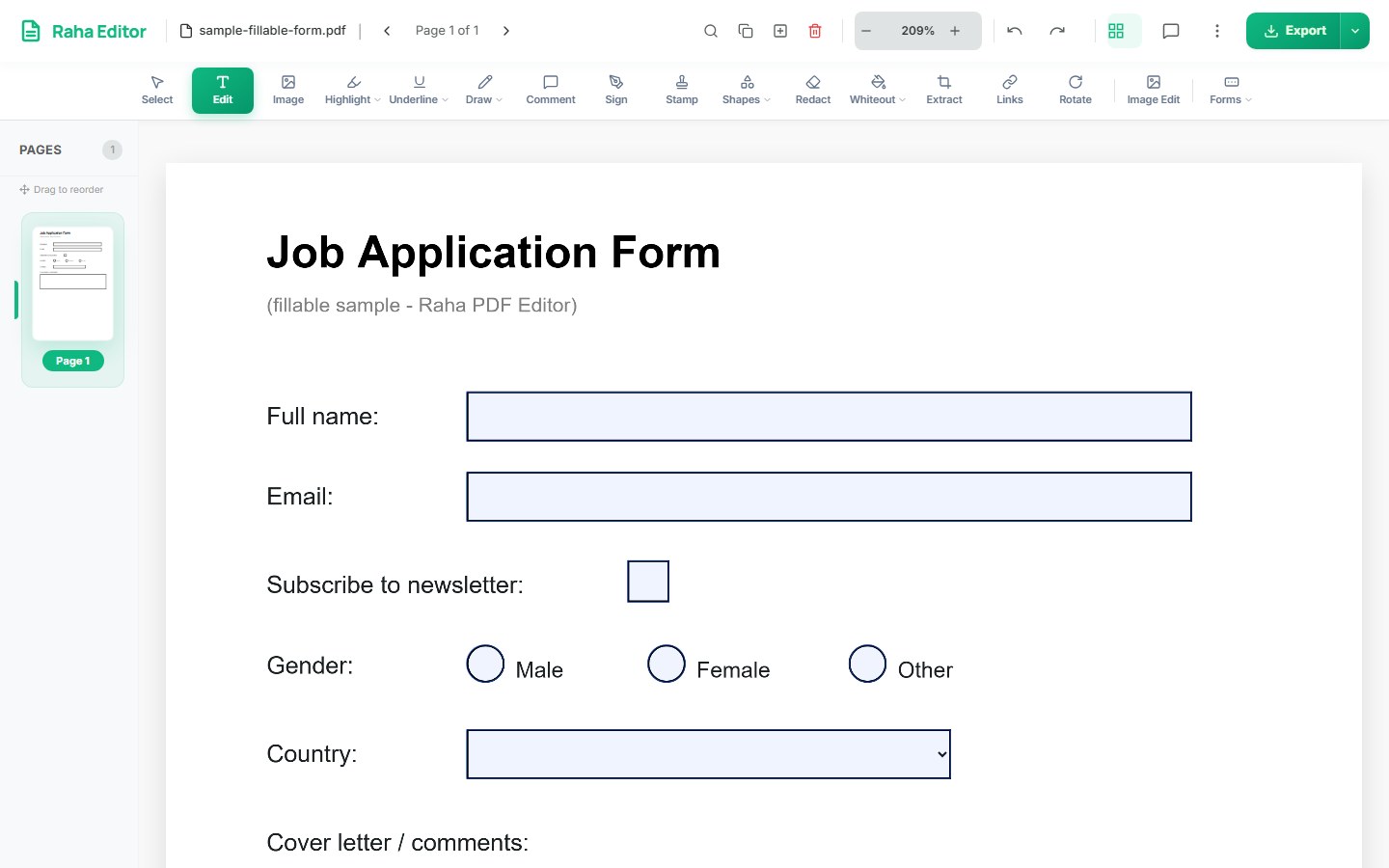Go to the previous page
1389x868 pixels.
point(387,31)
